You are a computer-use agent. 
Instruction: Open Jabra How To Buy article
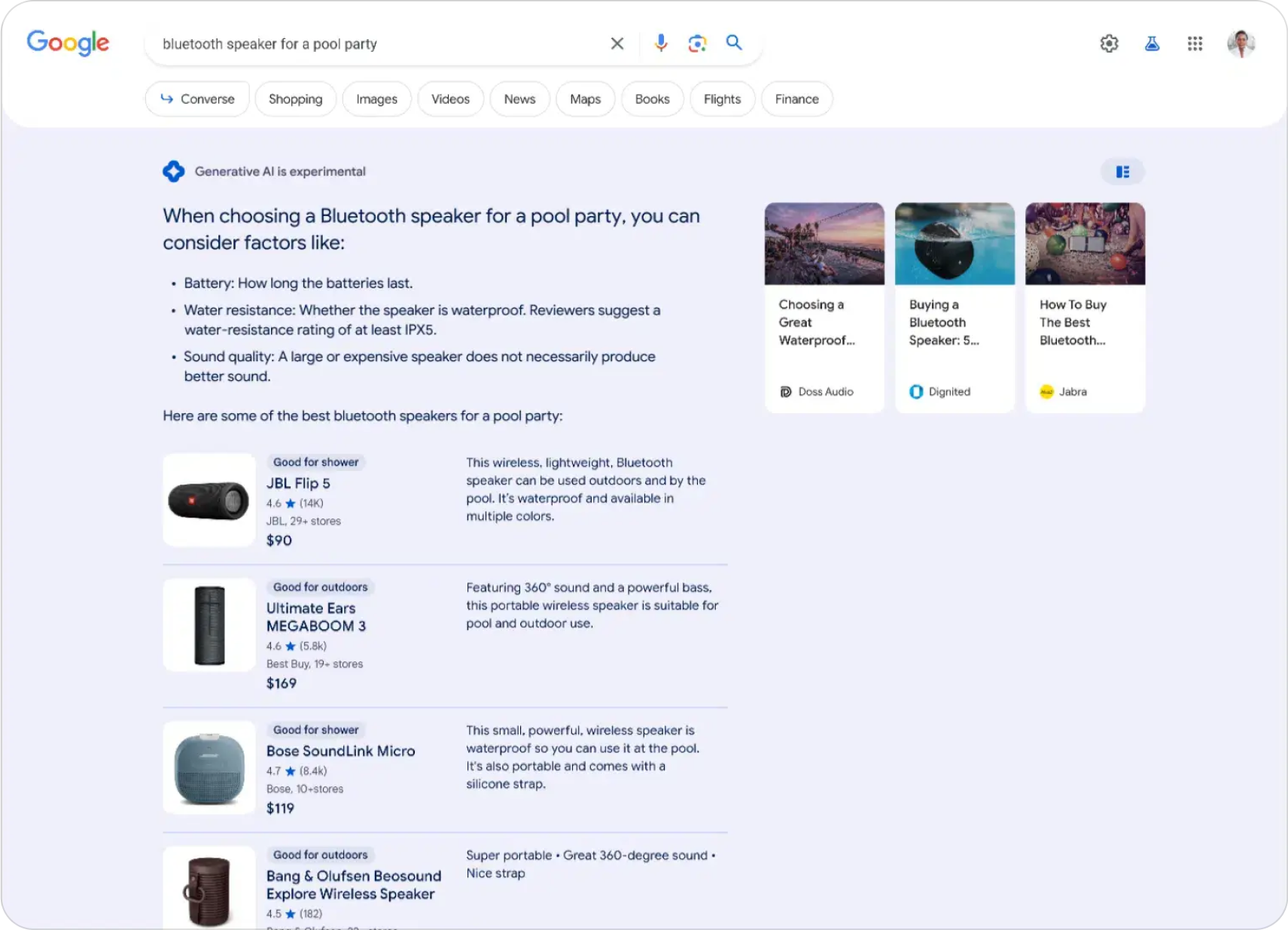pos(1085,307)
